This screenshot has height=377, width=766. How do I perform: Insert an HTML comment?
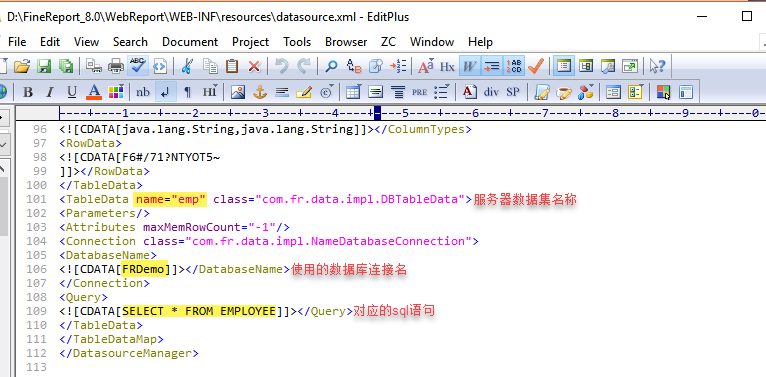[x=303, y=92]
